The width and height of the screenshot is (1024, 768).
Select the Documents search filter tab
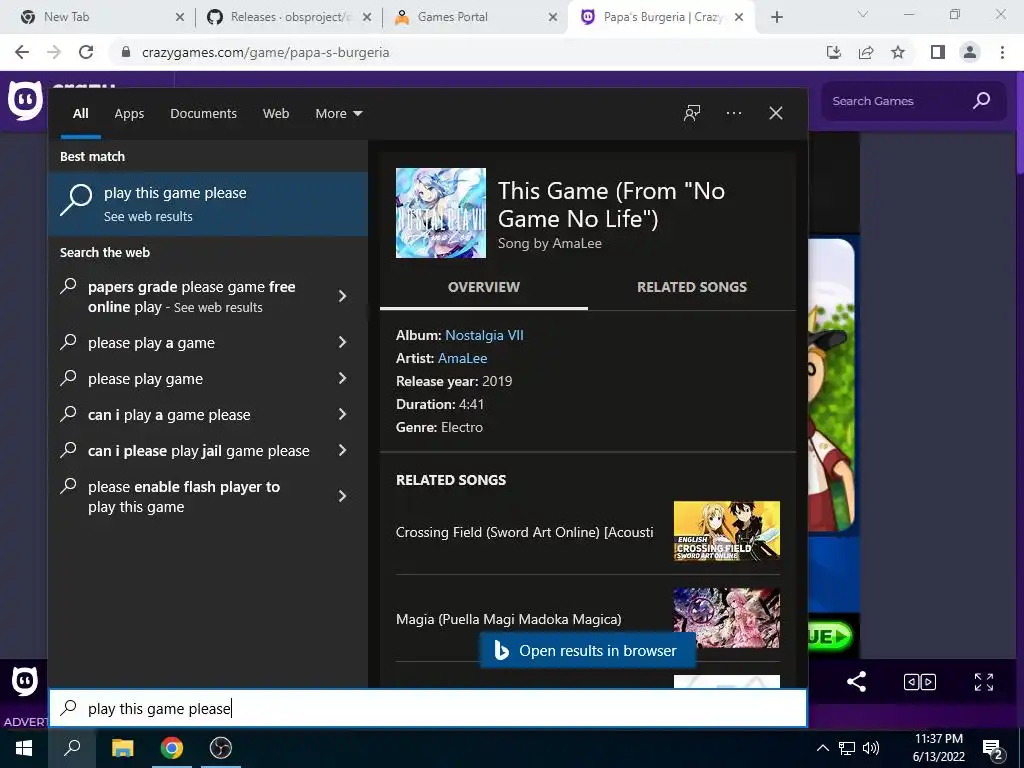[x=203, y=114]
